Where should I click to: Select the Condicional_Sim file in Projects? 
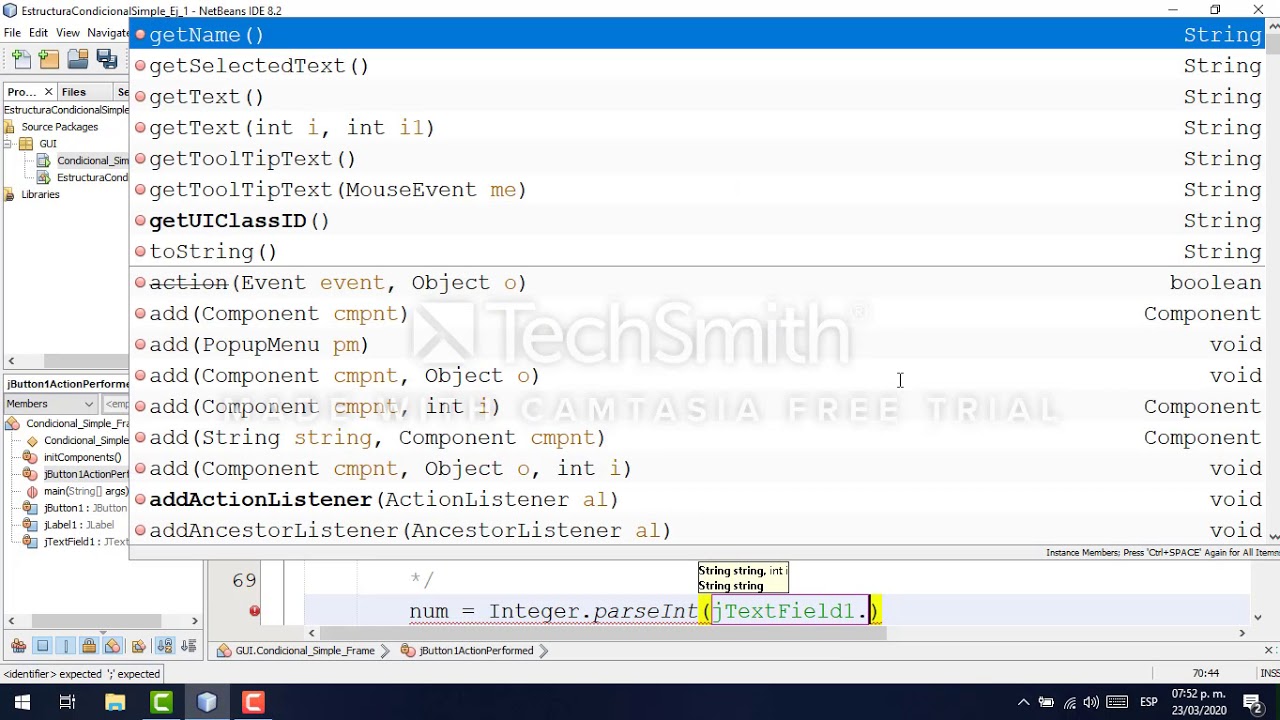coord(93,161)
